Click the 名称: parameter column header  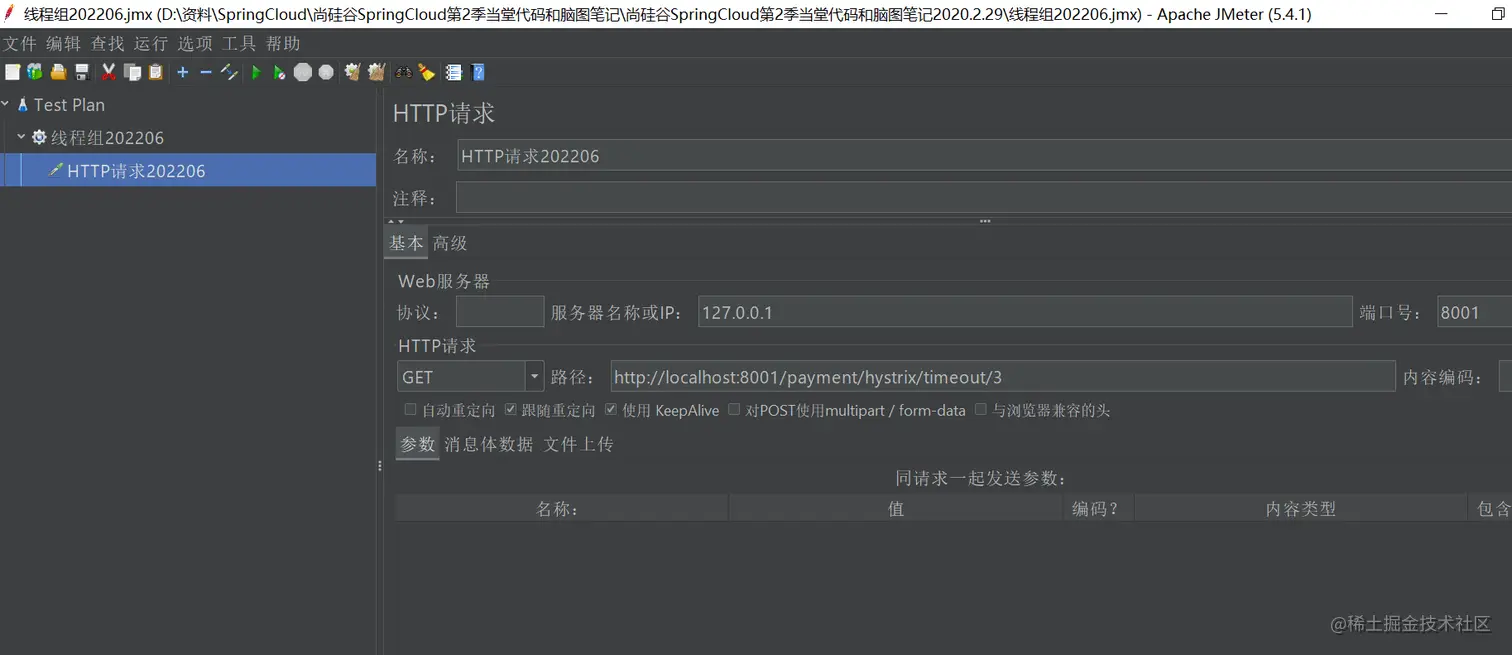click(561, 508)
